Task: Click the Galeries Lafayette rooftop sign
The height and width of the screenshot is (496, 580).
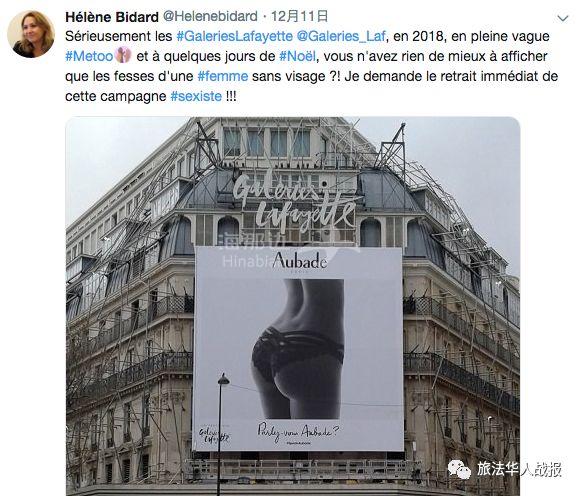Action: click(x=294, y=203)
